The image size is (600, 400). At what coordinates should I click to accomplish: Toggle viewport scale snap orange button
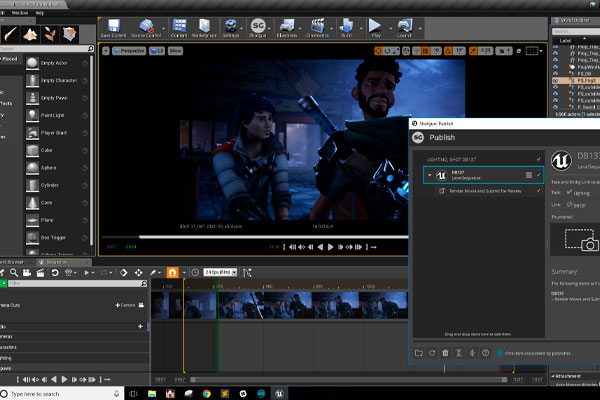click(473, 51)
